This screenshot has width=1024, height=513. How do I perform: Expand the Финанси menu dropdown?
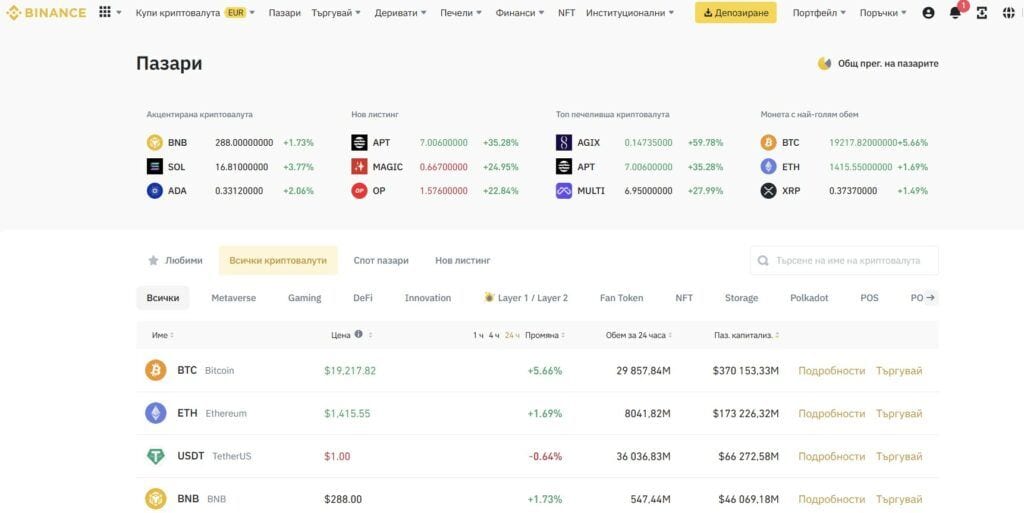click(519, 12)
